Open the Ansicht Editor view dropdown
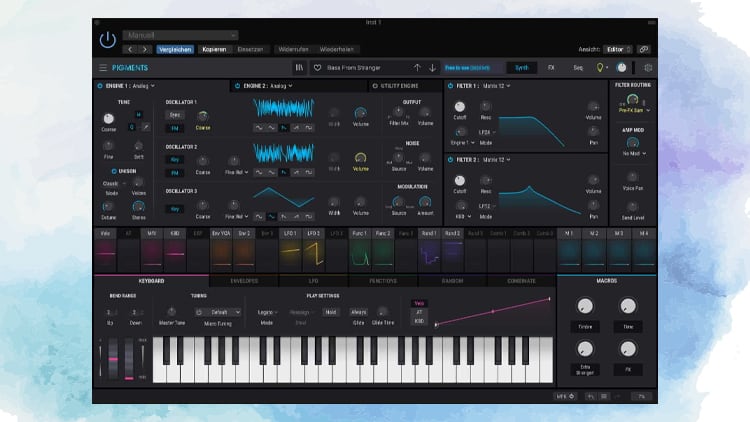Viewport: 750px width, 422px height. pos(616,48)
